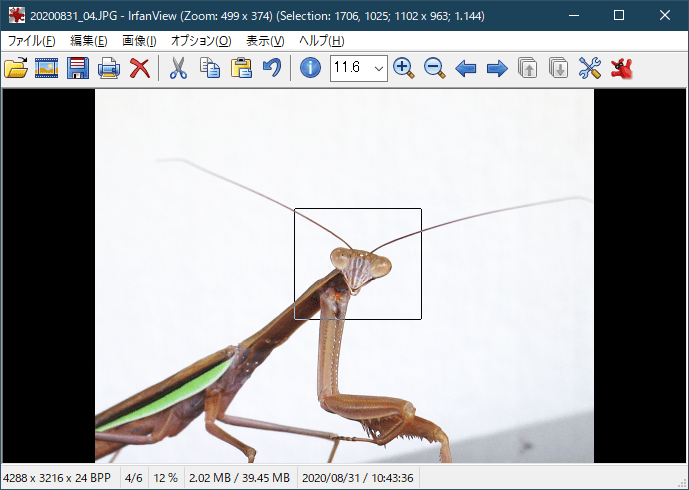Open the ファイル(F) menu
The image size is (689, 490).
(x=32, y=41)
